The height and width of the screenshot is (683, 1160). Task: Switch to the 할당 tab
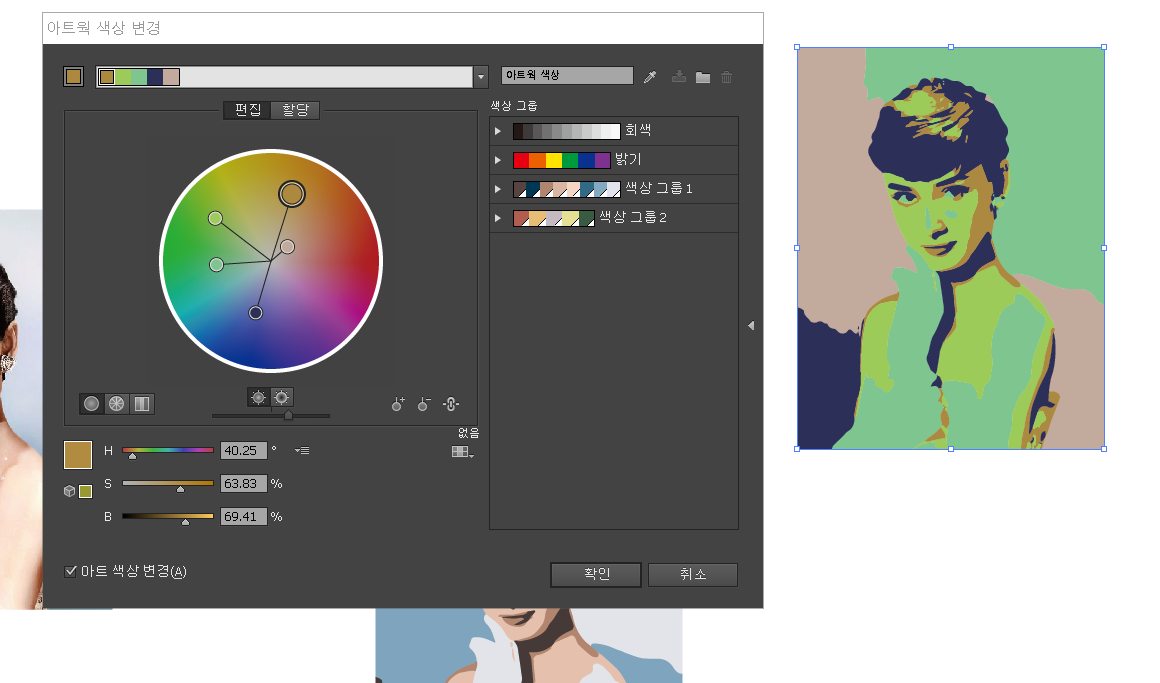point(295,110)
